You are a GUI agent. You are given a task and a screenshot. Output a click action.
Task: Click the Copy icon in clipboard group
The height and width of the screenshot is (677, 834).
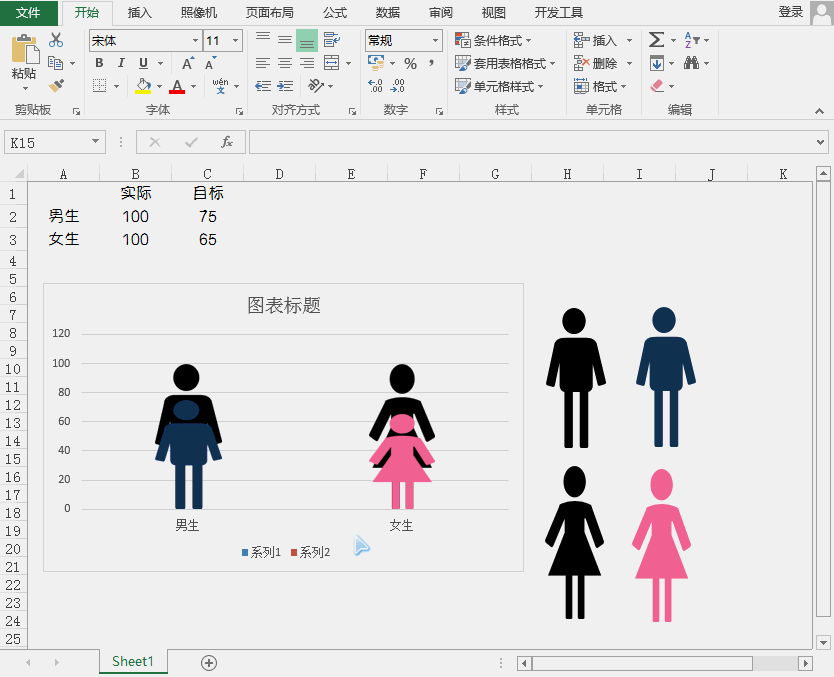tap(55, 63)
